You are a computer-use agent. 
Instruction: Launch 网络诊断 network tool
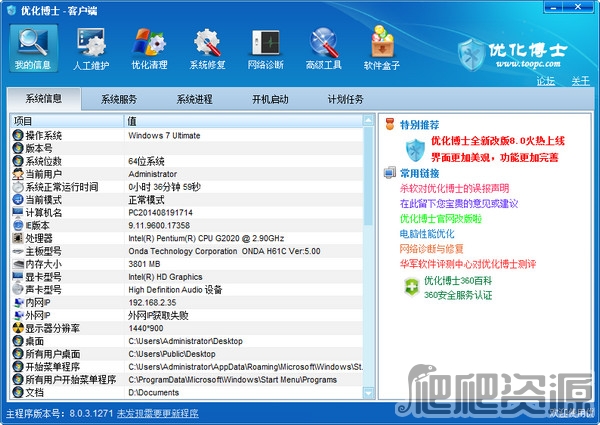(x=266, y=48)
